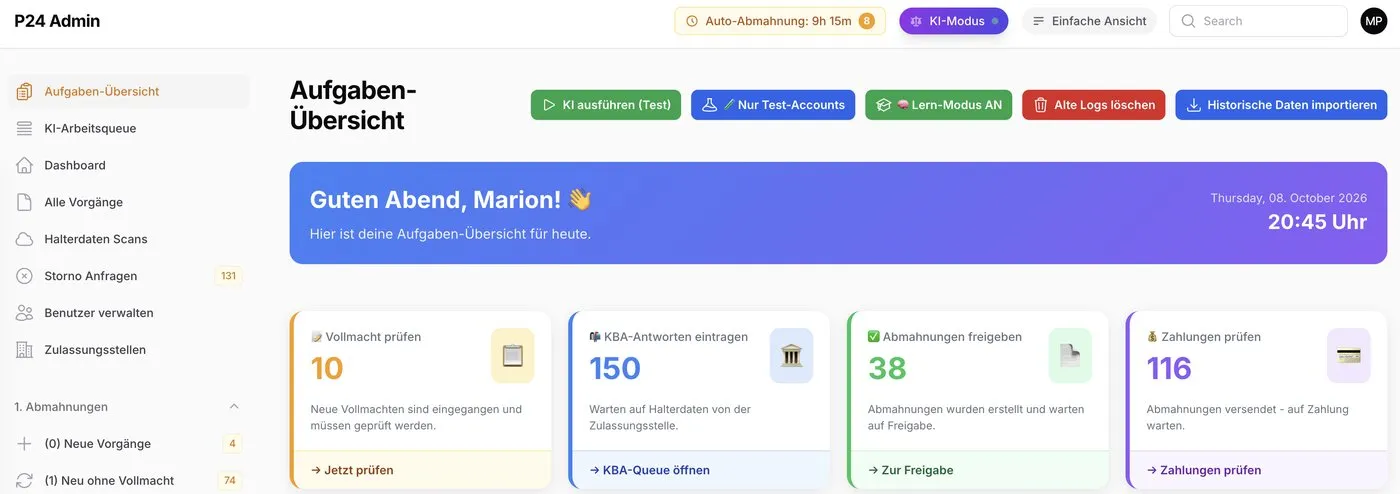The width and height of the screenshot is (1400, 494).
Task: Click the 4 badge on Neue Vorgänge
Action: tap(232, 444)
